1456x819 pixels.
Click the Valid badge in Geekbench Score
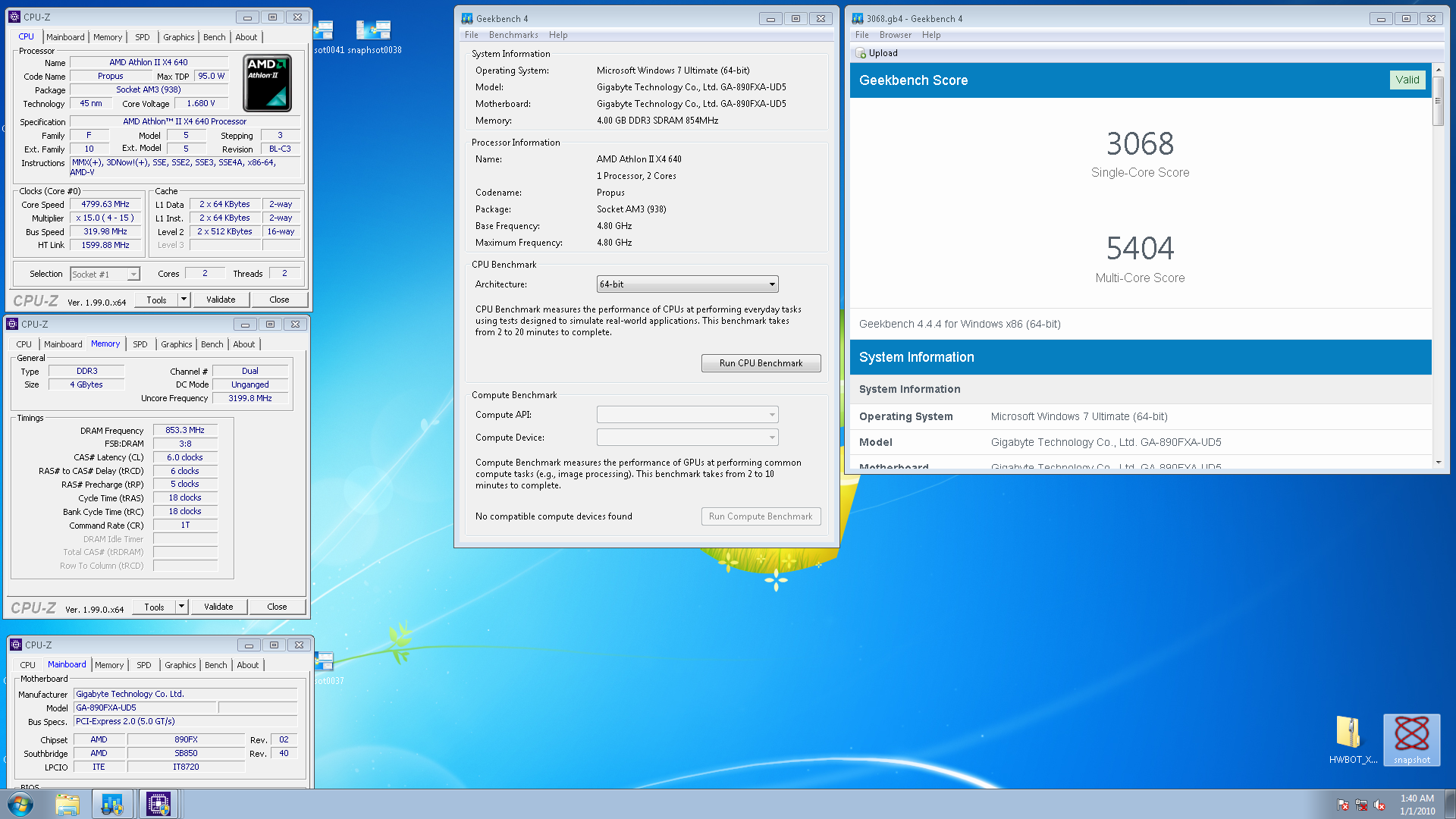[1407, 80]
